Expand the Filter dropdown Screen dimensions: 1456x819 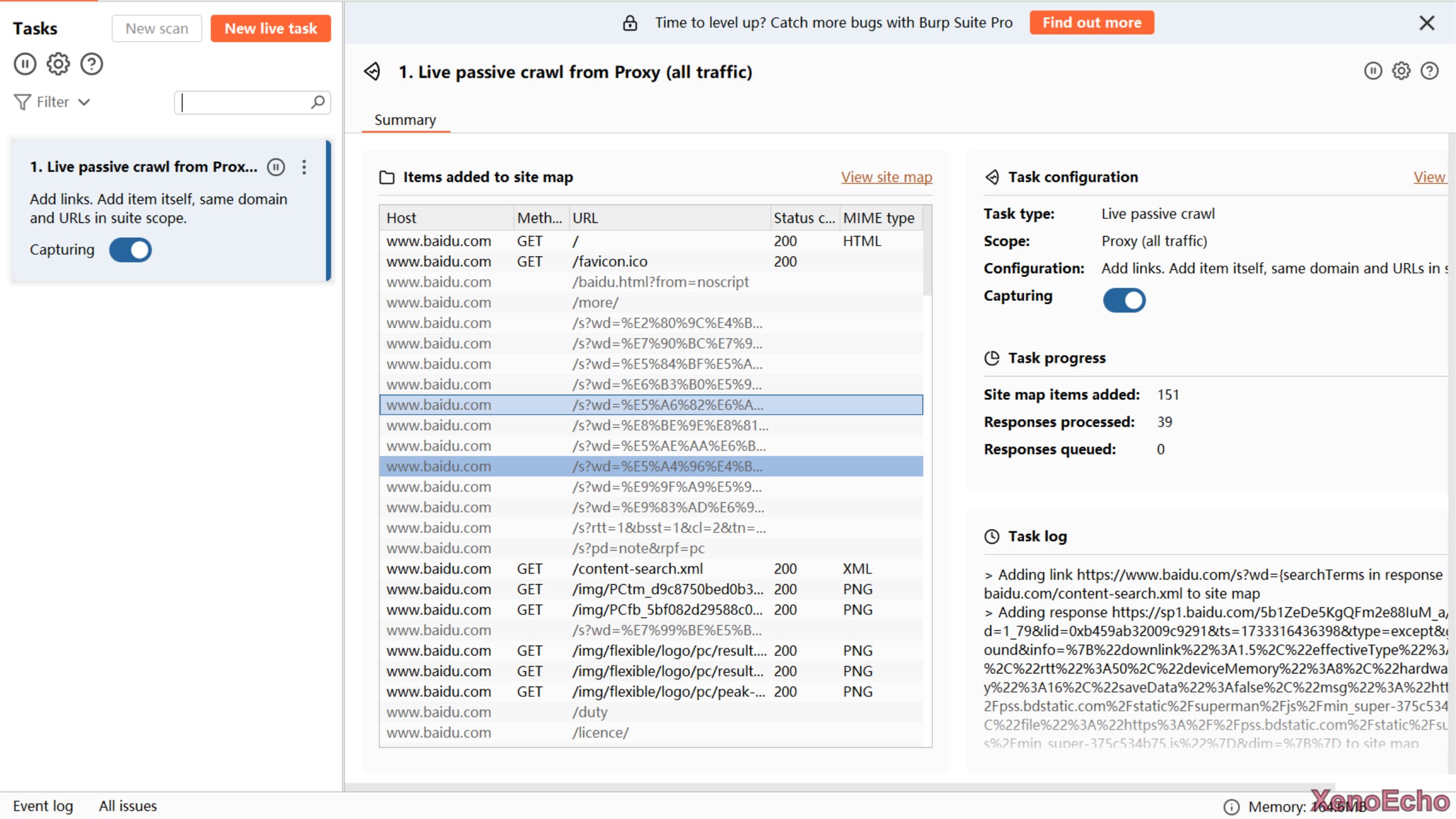tap(52, 102)
